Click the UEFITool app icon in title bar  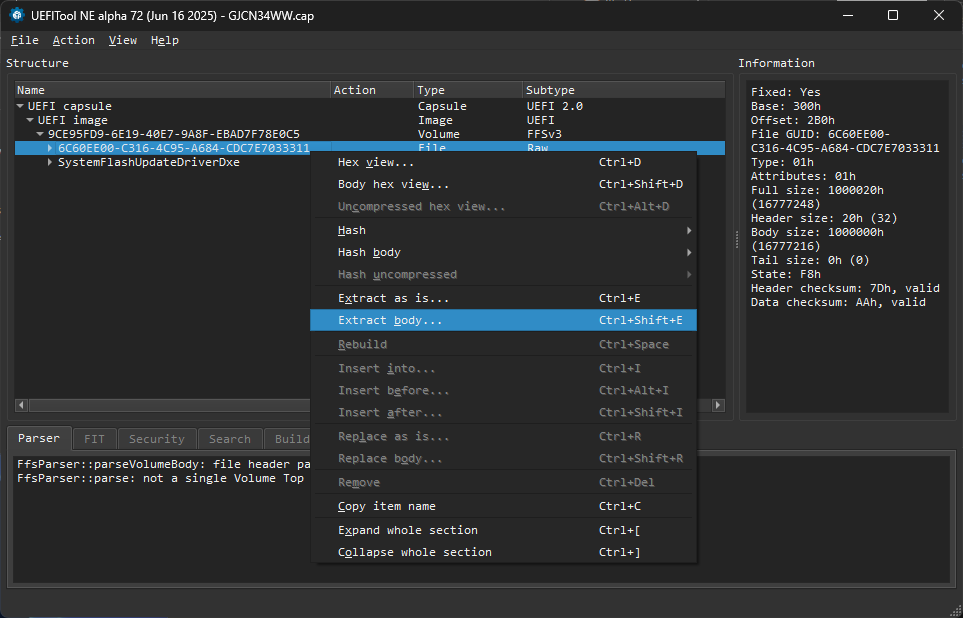[17, 15]
